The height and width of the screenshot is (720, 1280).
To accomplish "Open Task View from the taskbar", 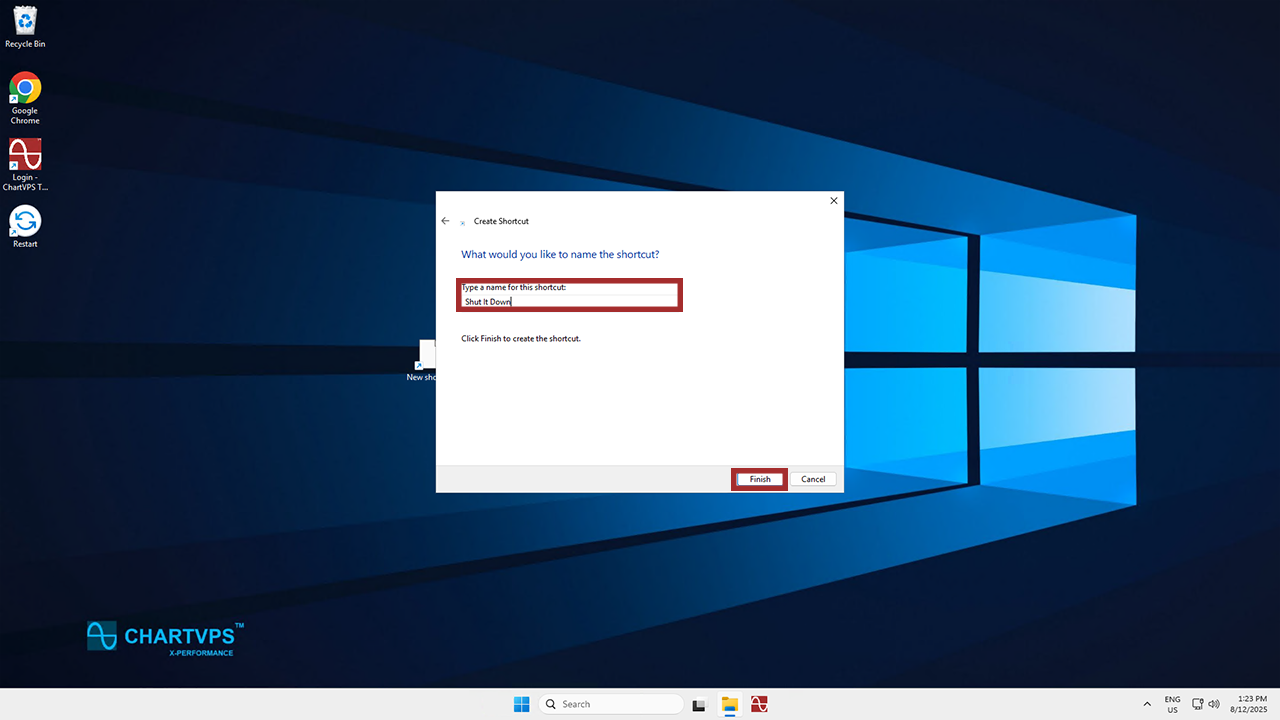I will coord(700,704).
